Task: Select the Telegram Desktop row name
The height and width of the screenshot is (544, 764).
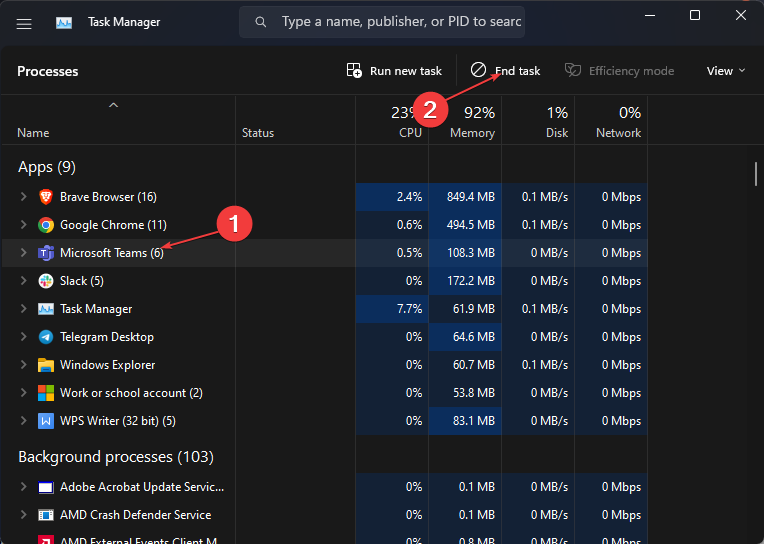Action: coord(107,337)
